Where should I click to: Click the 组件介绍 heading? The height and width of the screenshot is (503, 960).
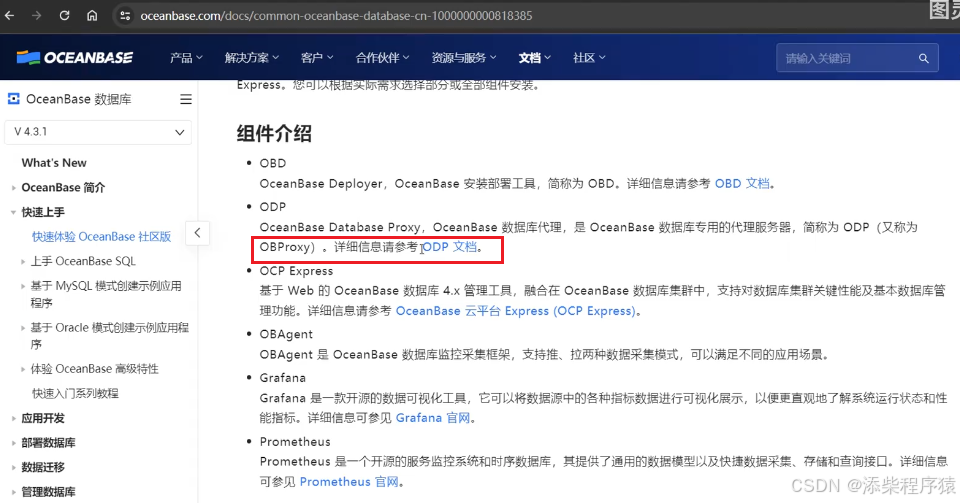pyautogui.click(x=274, y=133)
